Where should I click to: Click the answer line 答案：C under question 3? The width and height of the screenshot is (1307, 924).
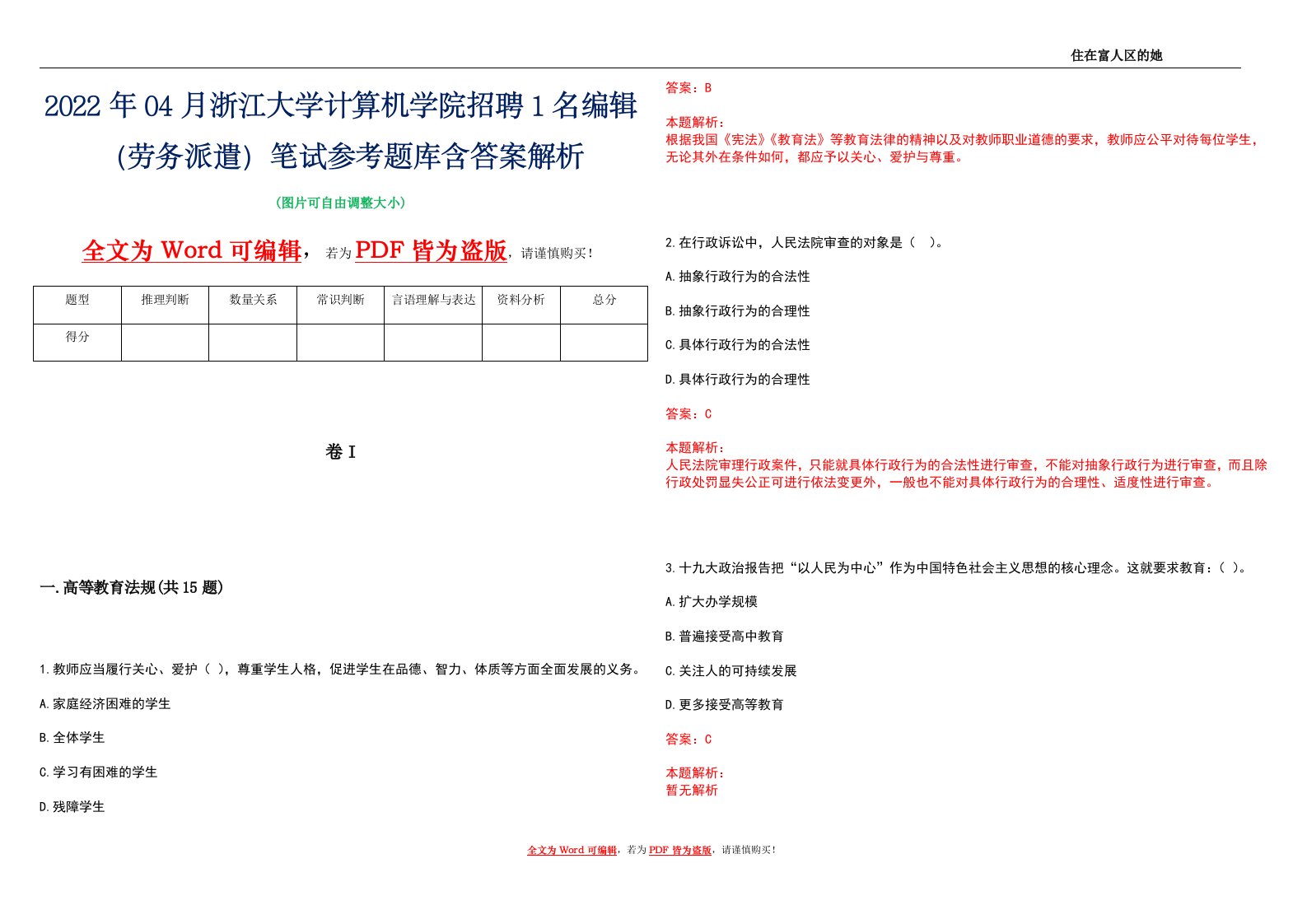coord(689,740)
